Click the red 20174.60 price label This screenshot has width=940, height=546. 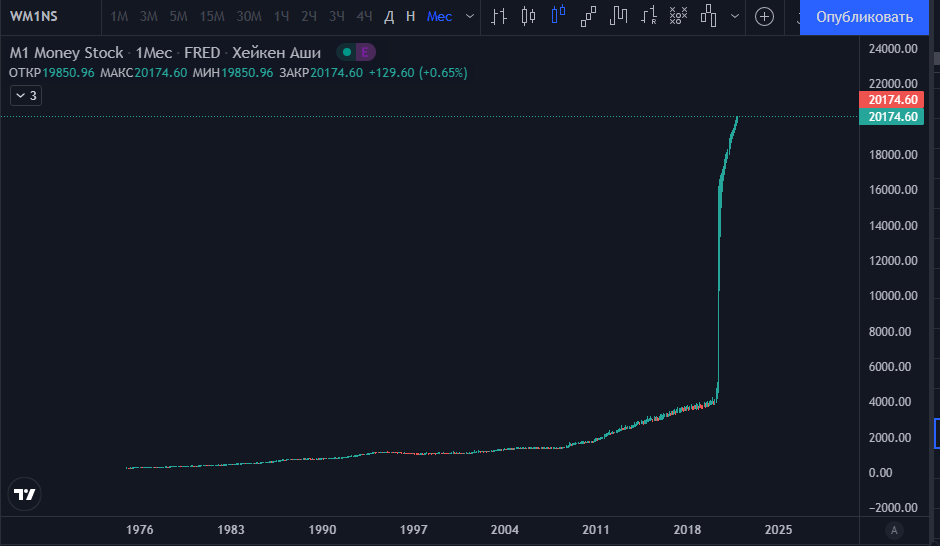891,99
